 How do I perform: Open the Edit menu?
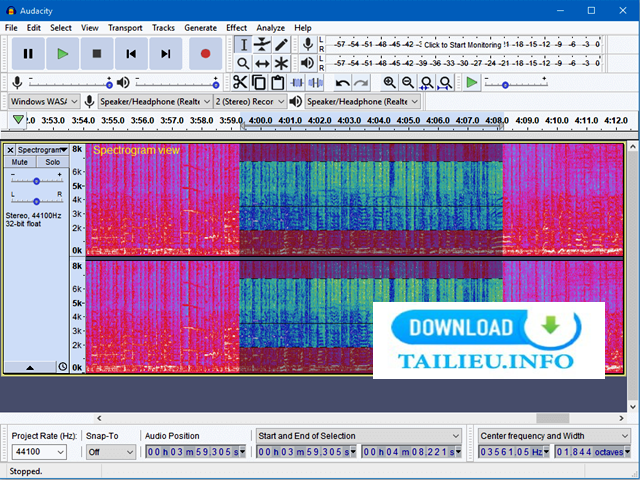33,28
